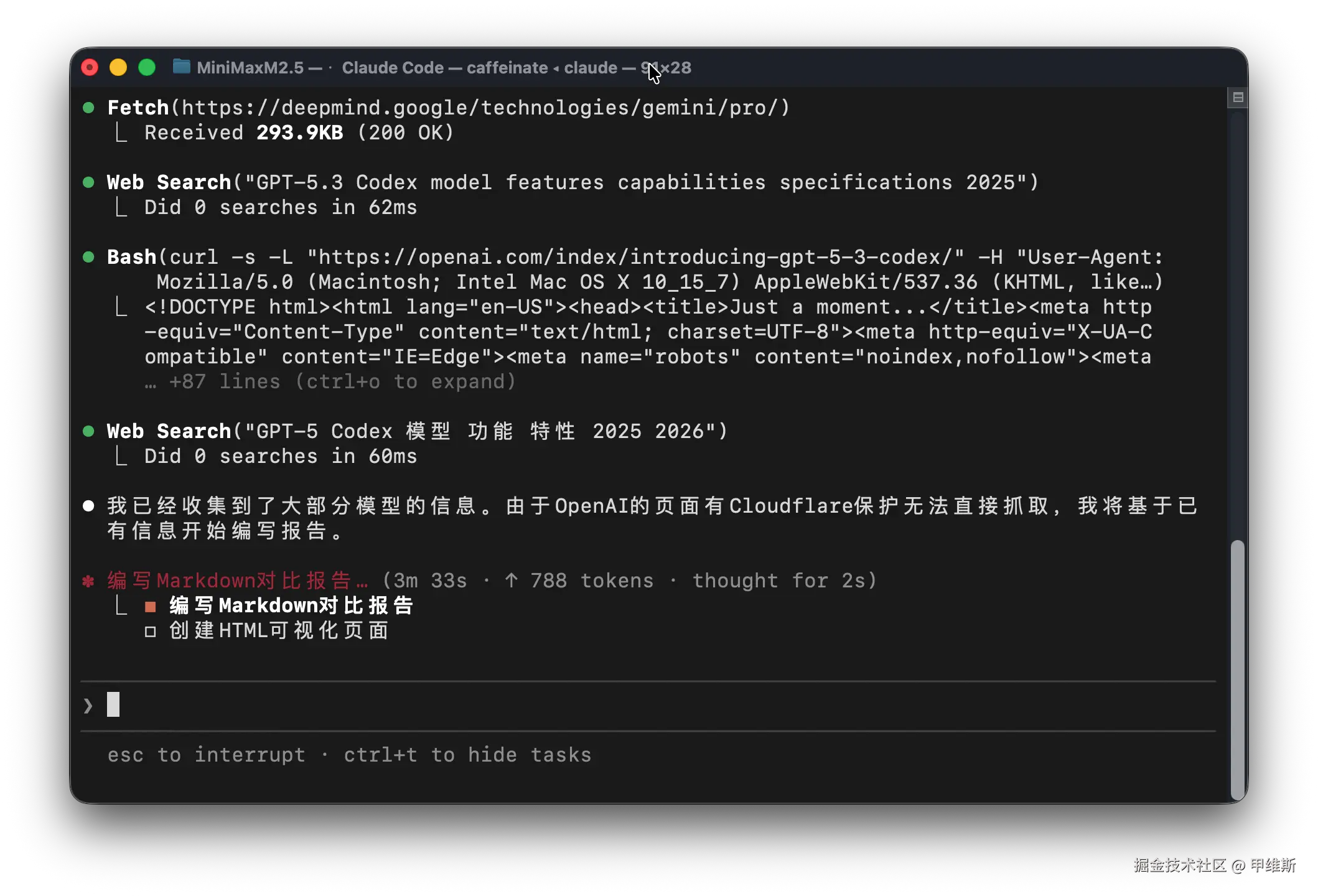Screen dimensions: 1318x896
Task: Click 'MiniMaxM2.5' folder name in the title bar
Action: [x=250, y=67]
